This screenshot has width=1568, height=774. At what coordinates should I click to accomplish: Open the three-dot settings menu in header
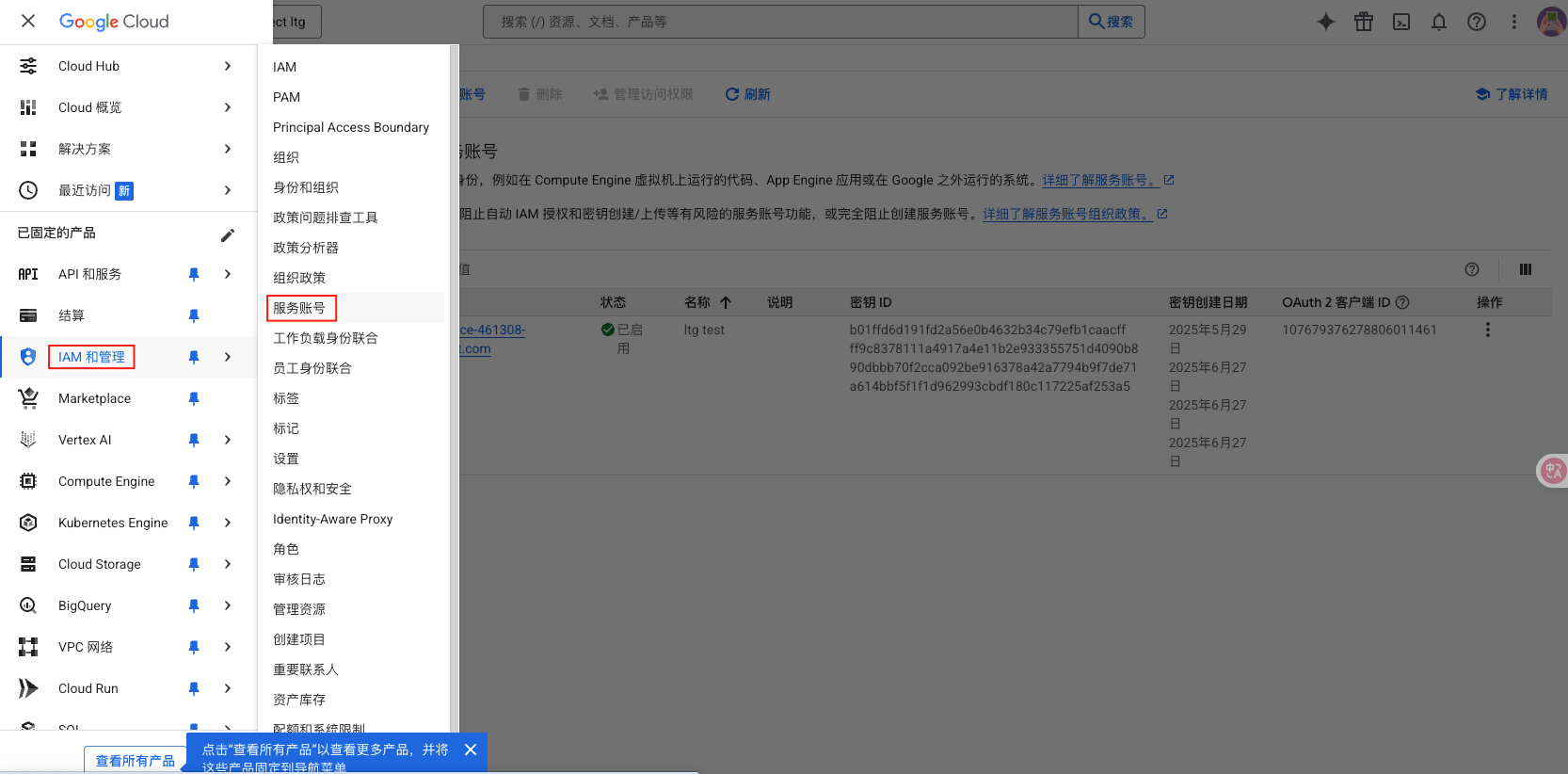pyautogui.click(x=1514, y=22)
